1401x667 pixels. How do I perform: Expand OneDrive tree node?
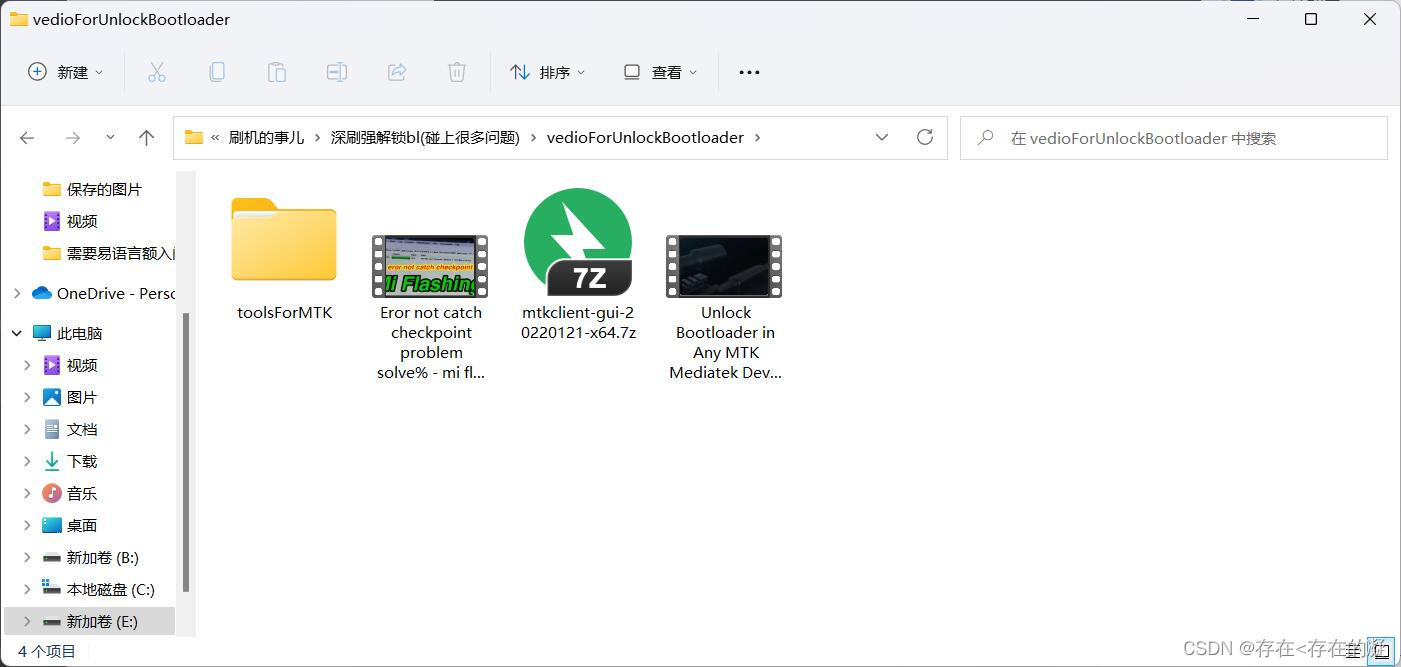(x=17, y=293)
